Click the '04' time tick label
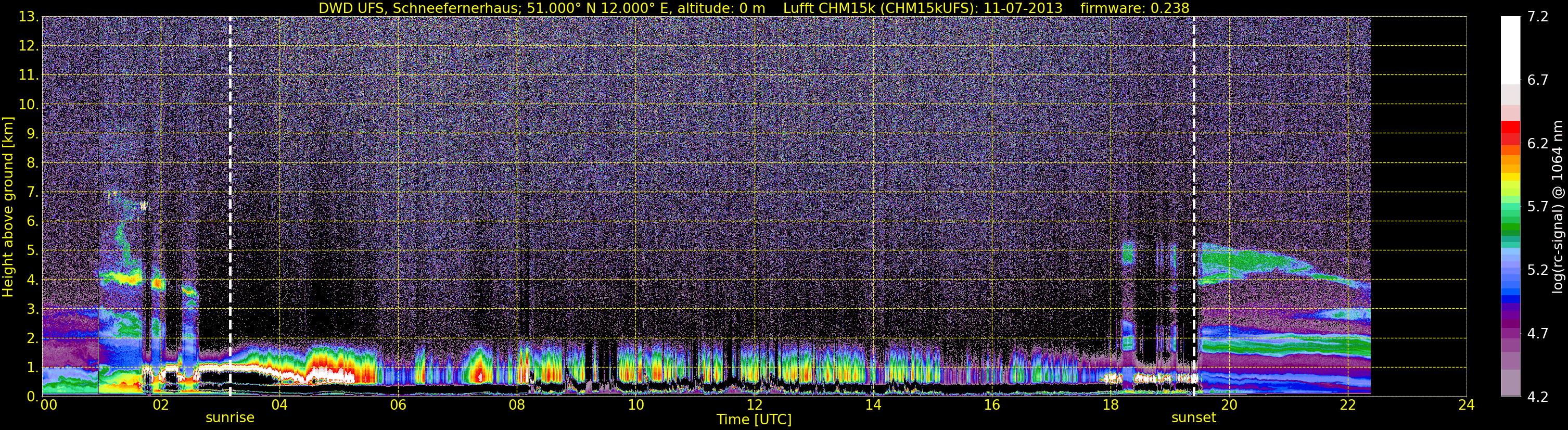The image size is (1568, 430). (x=279, y=405)
